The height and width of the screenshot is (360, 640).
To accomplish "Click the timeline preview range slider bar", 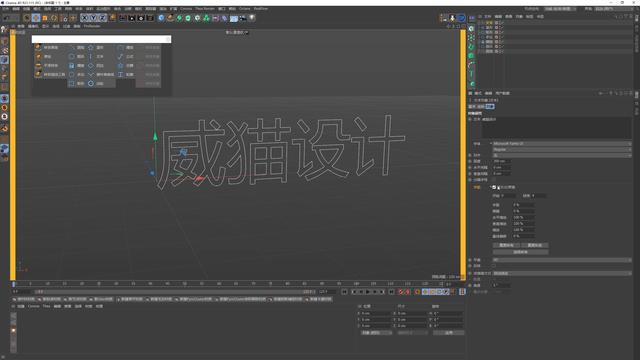I will [x=176, y=292].
